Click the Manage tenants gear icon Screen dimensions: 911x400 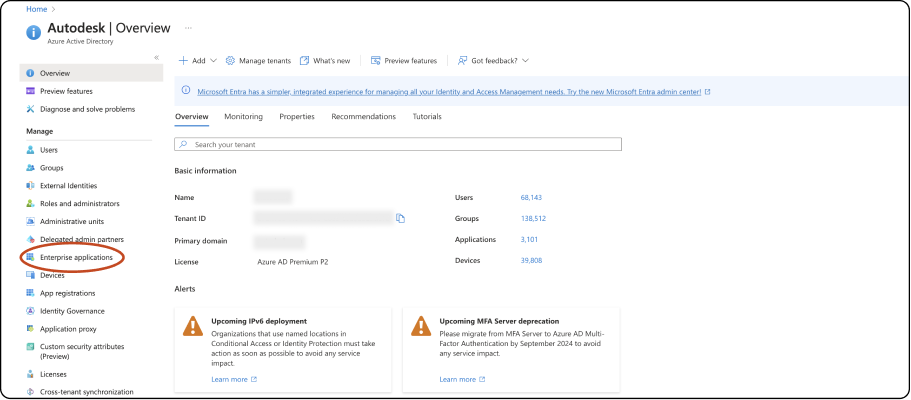pos(230,60)
